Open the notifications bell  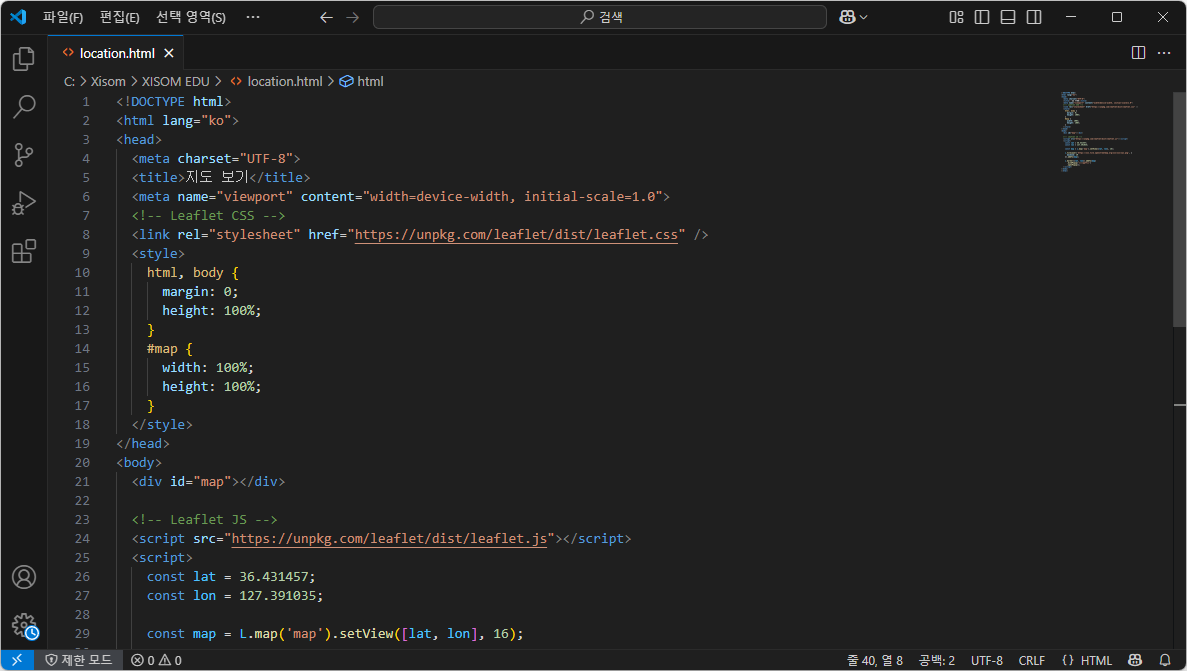tap(1165, 660)
